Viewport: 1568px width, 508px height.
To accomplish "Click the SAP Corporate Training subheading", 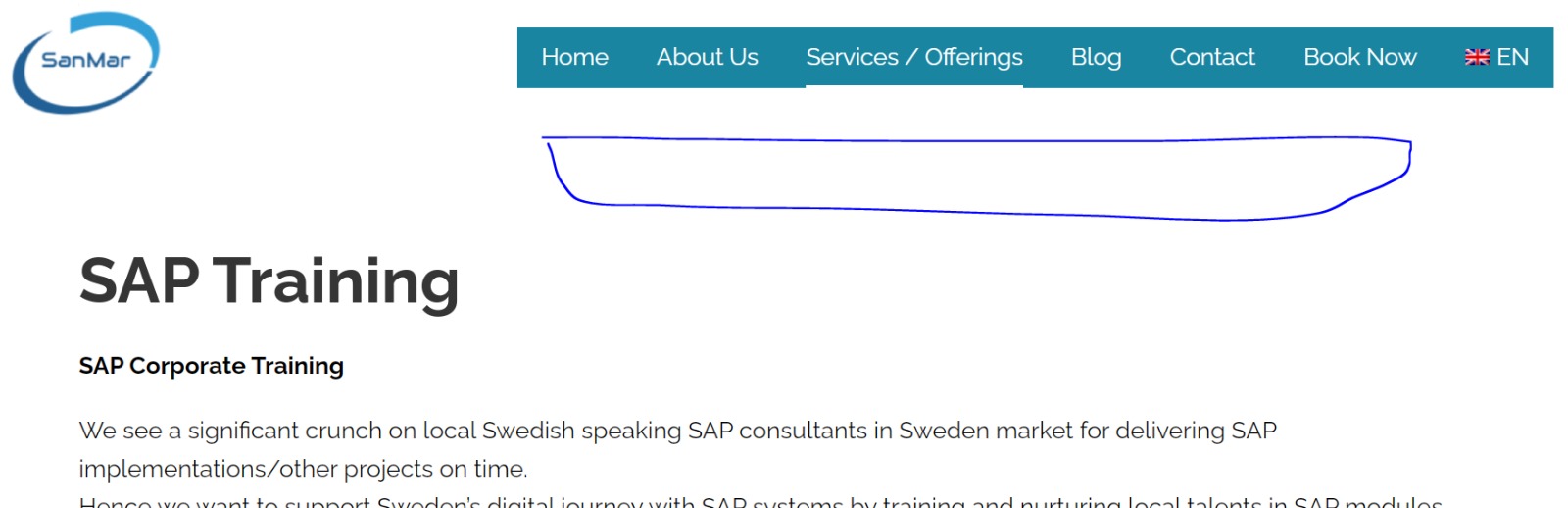I will coord(211,366).
